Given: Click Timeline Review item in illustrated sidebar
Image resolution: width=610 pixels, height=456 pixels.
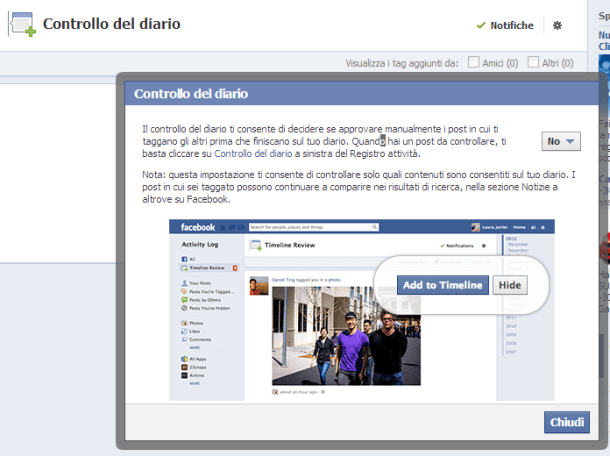Looking at the screenshot, I should (x=209, y=268).
